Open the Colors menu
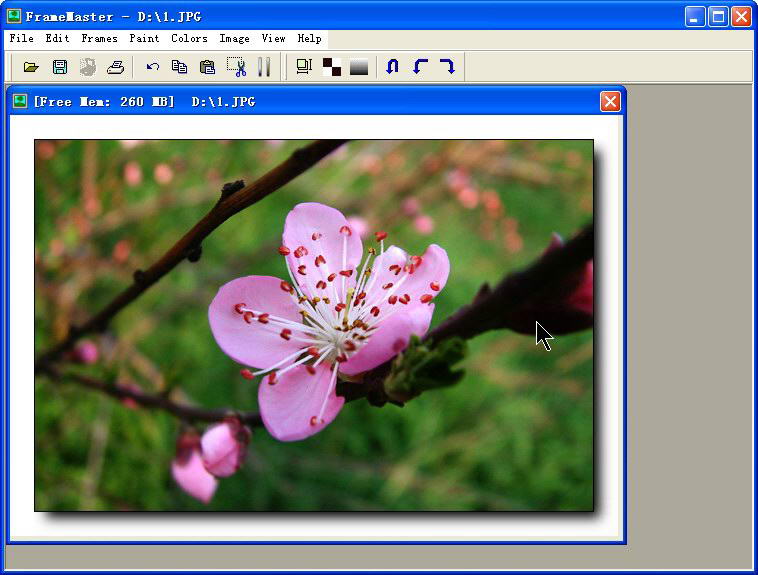758x575 pixels. click(189, 39)
